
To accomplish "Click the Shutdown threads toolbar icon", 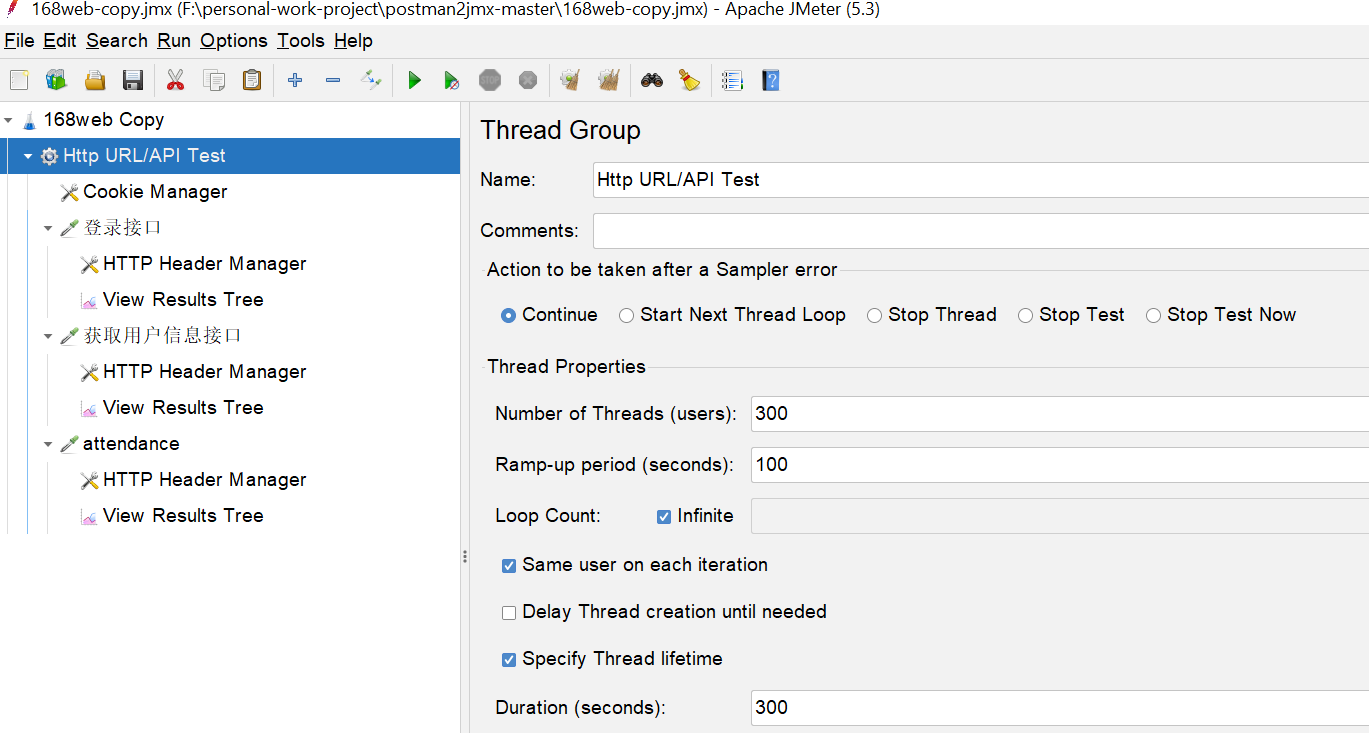I will tap(528, 80).
